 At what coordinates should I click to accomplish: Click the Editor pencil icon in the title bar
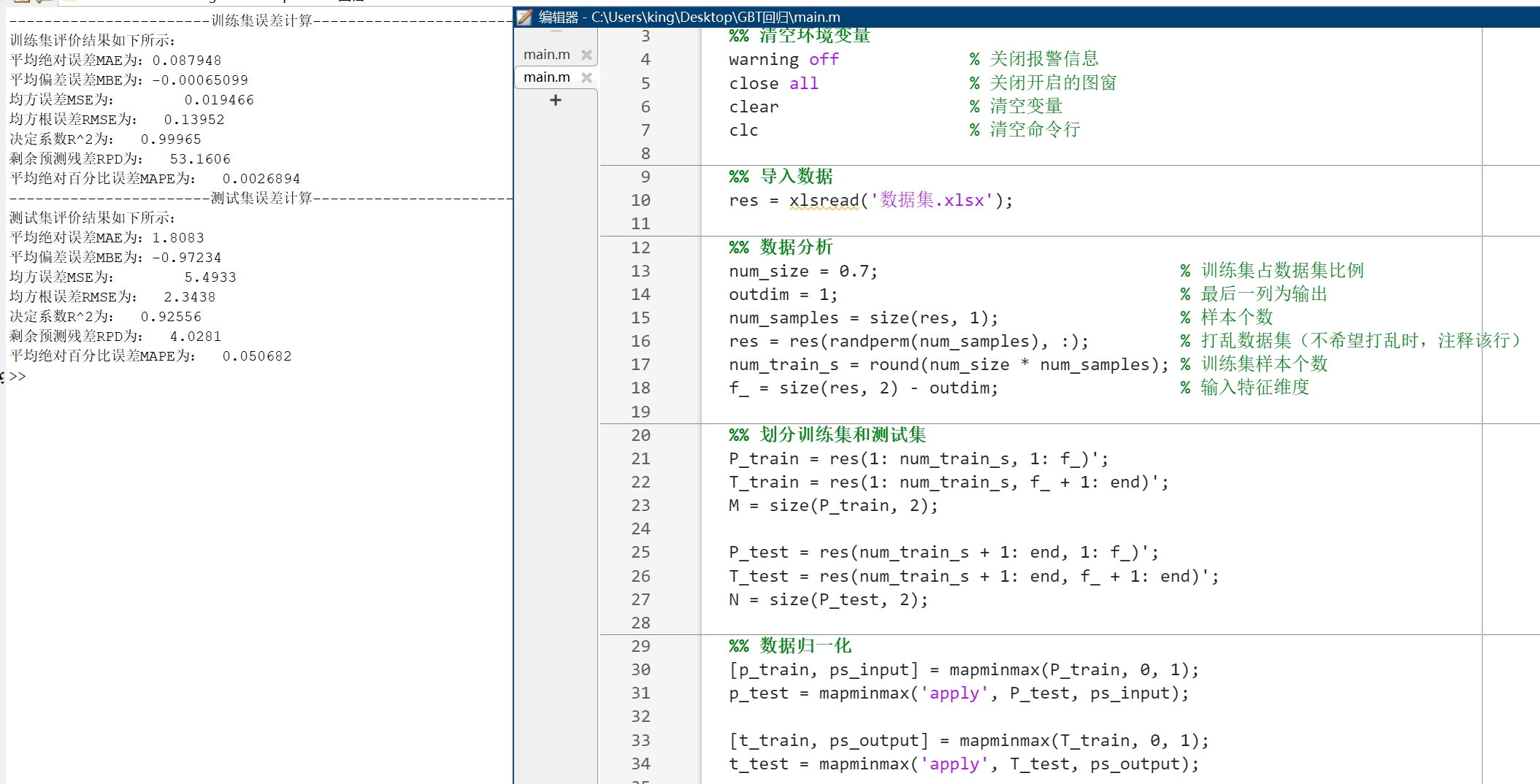(x=523, y=17)
